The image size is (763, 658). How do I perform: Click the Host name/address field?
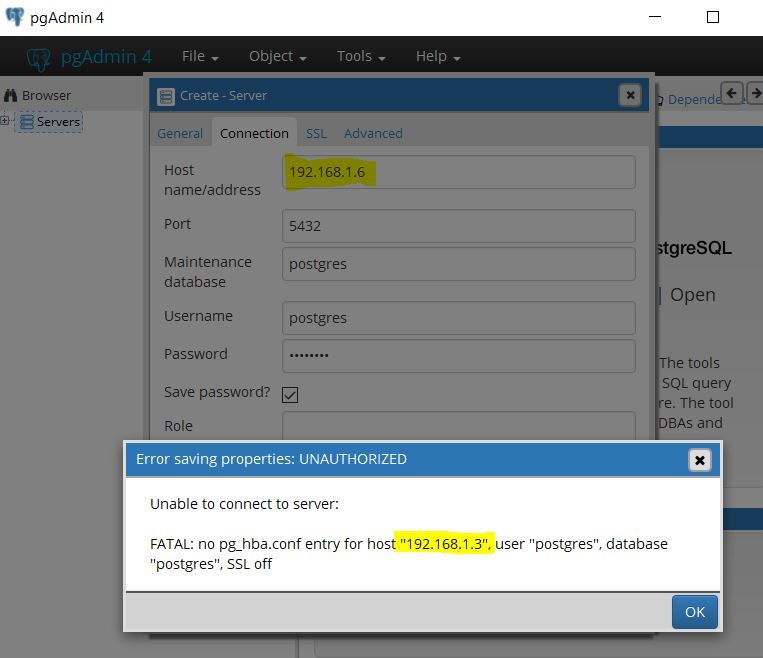click(x=459, y=172)
